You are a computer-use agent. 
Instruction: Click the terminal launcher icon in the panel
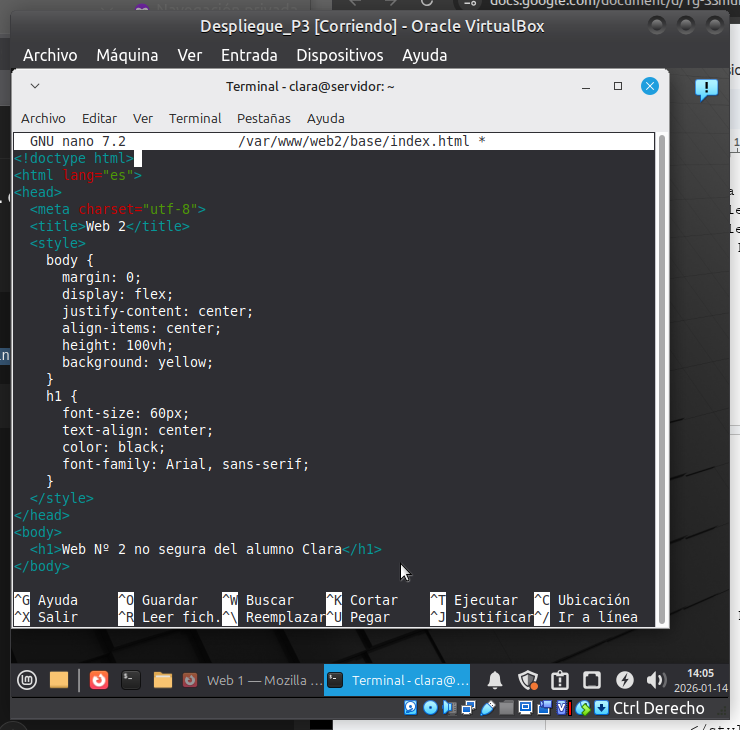[x=130, y=680]
